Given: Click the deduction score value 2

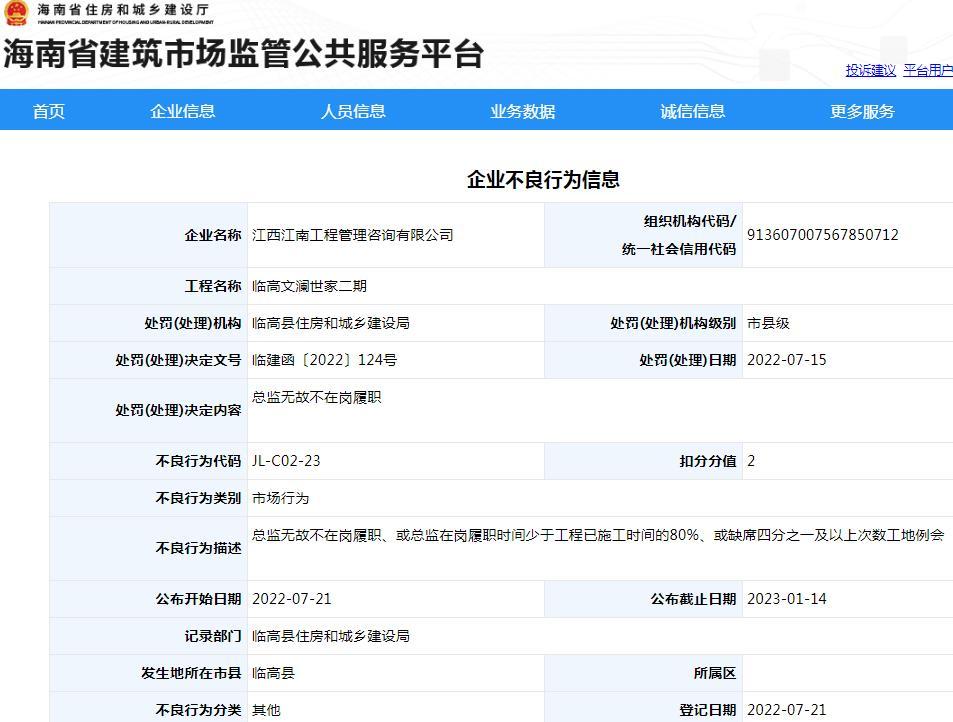Looking at the screenshot, I should (751, 461).
